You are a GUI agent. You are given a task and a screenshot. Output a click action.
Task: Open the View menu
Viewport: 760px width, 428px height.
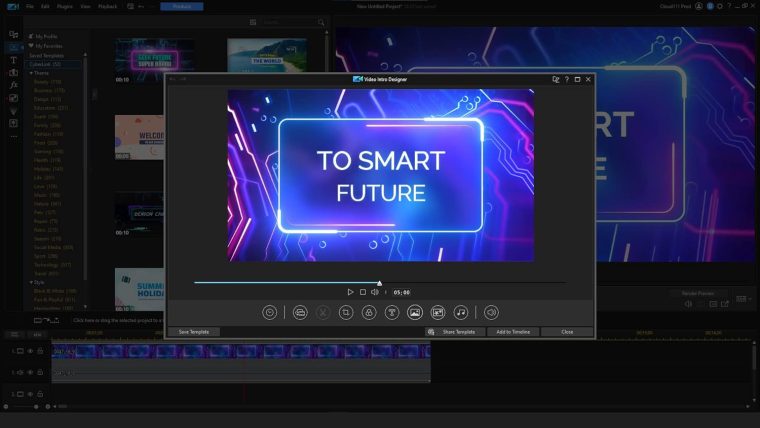point(85,7)
